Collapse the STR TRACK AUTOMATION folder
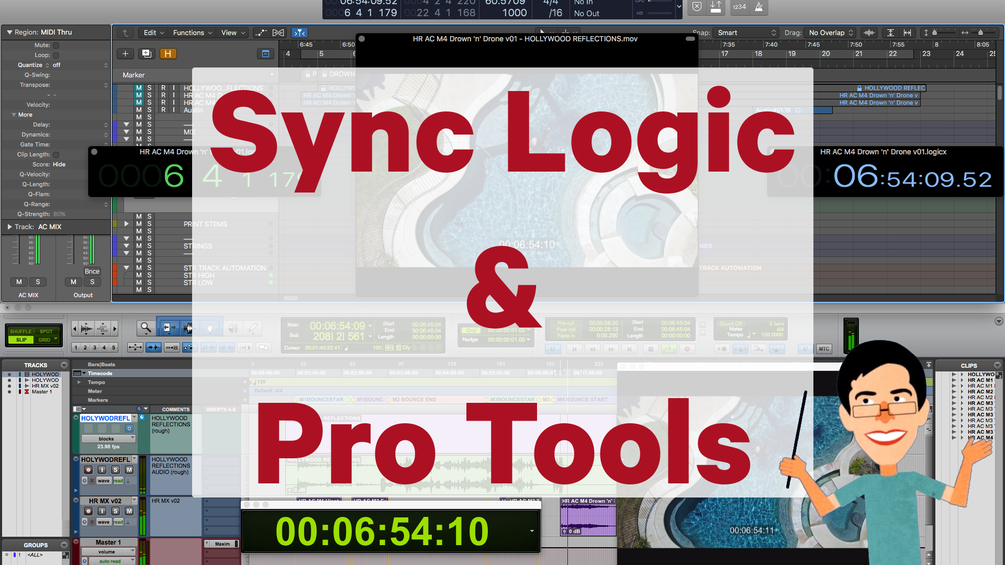 pos(126,268)
